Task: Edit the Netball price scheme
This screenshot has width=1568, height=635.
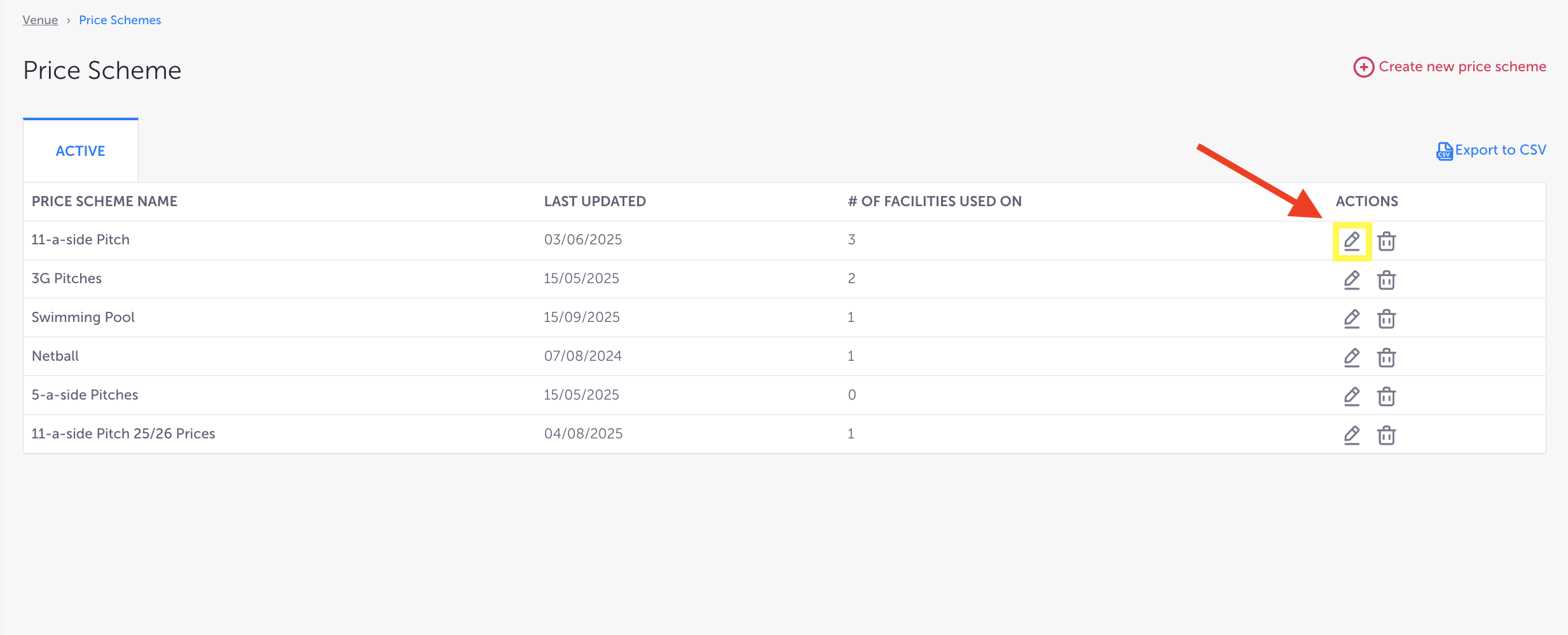Action: (x=1352, y=358)
